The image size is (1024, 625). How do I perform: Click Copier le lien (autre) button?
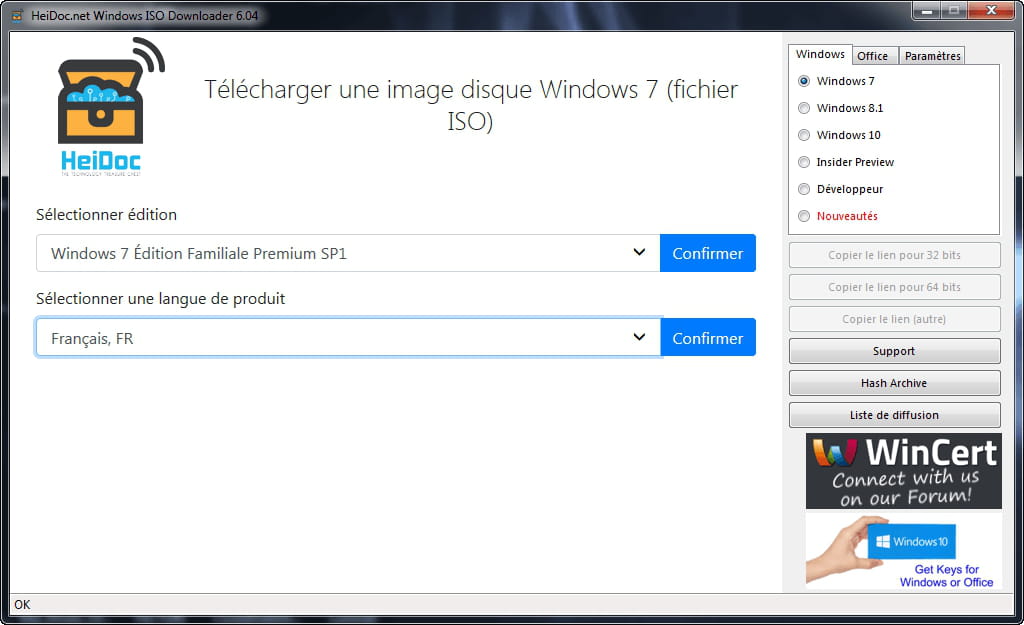tap(895, 319)
